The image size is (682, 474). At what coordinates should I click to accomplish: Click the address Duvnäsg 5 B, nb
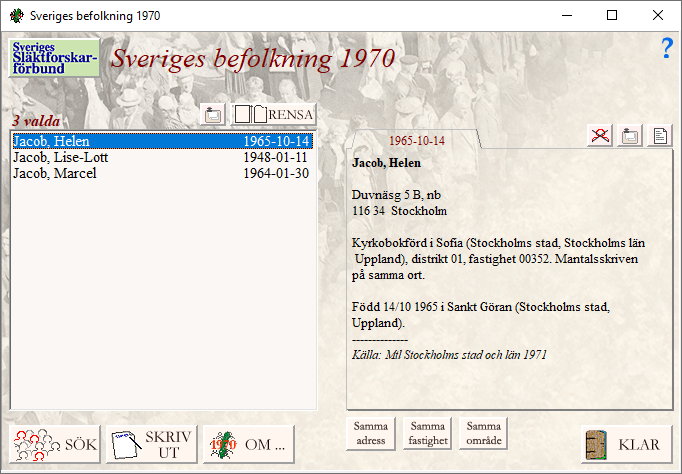click(396, 195)
